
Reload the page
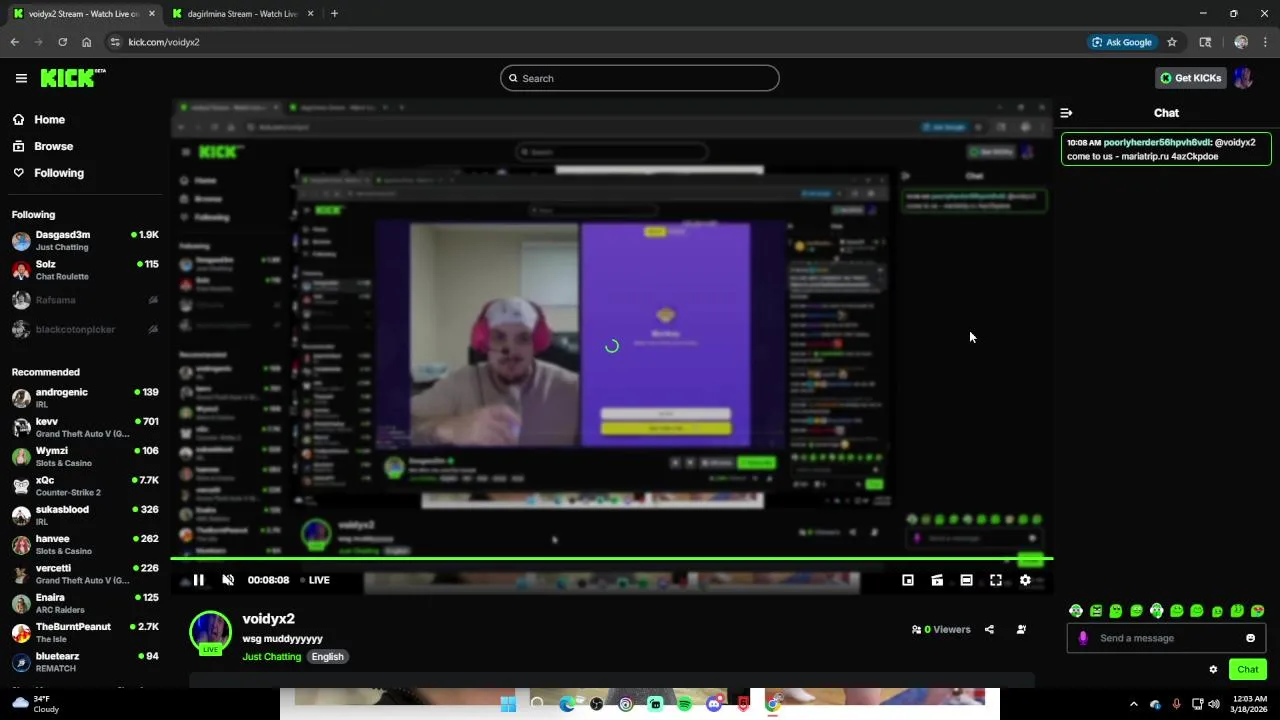[62, 42]
